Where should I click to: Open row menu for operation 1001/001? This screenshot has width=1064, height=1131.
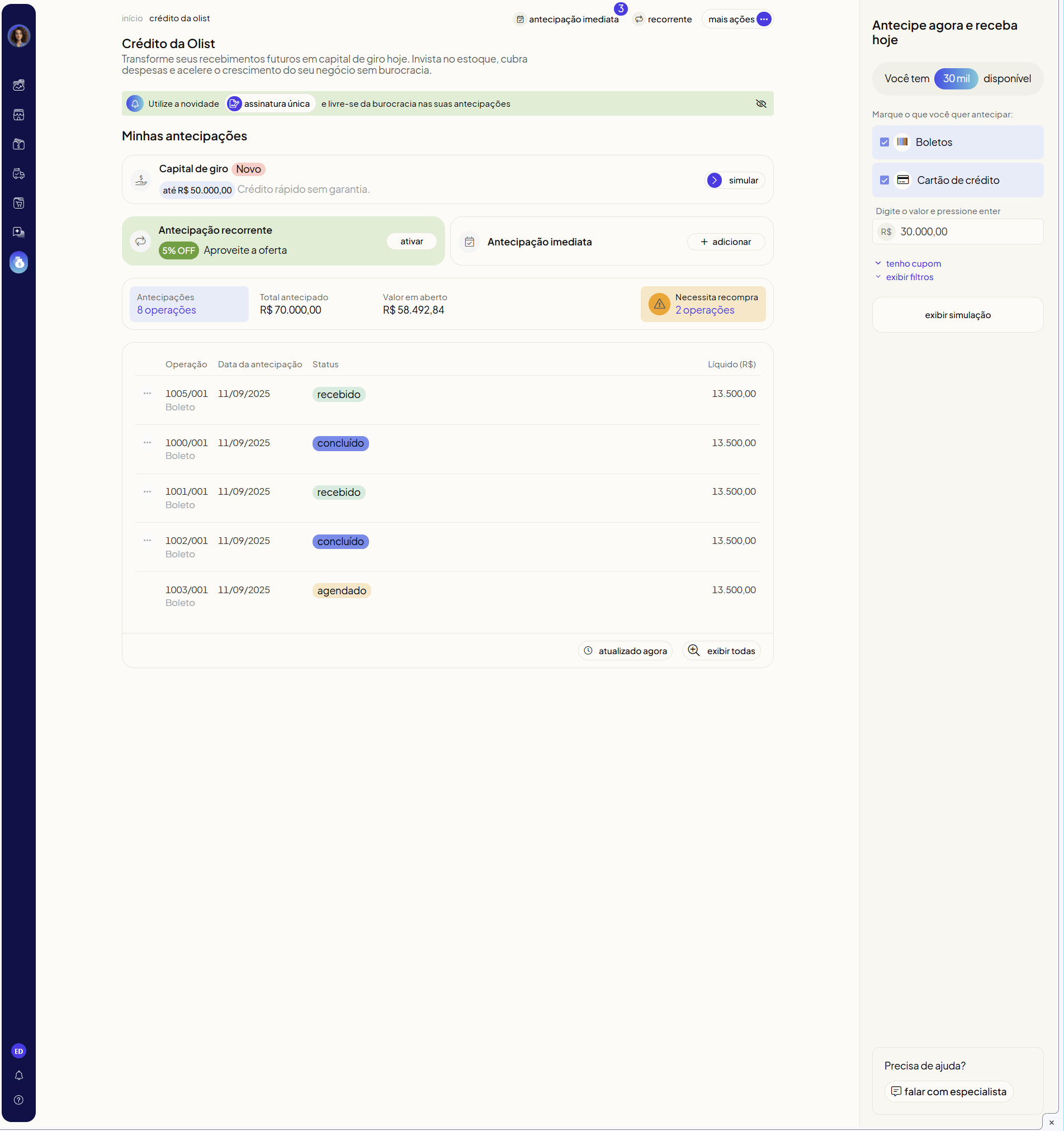pyautogui.click(x=148, y=491)
